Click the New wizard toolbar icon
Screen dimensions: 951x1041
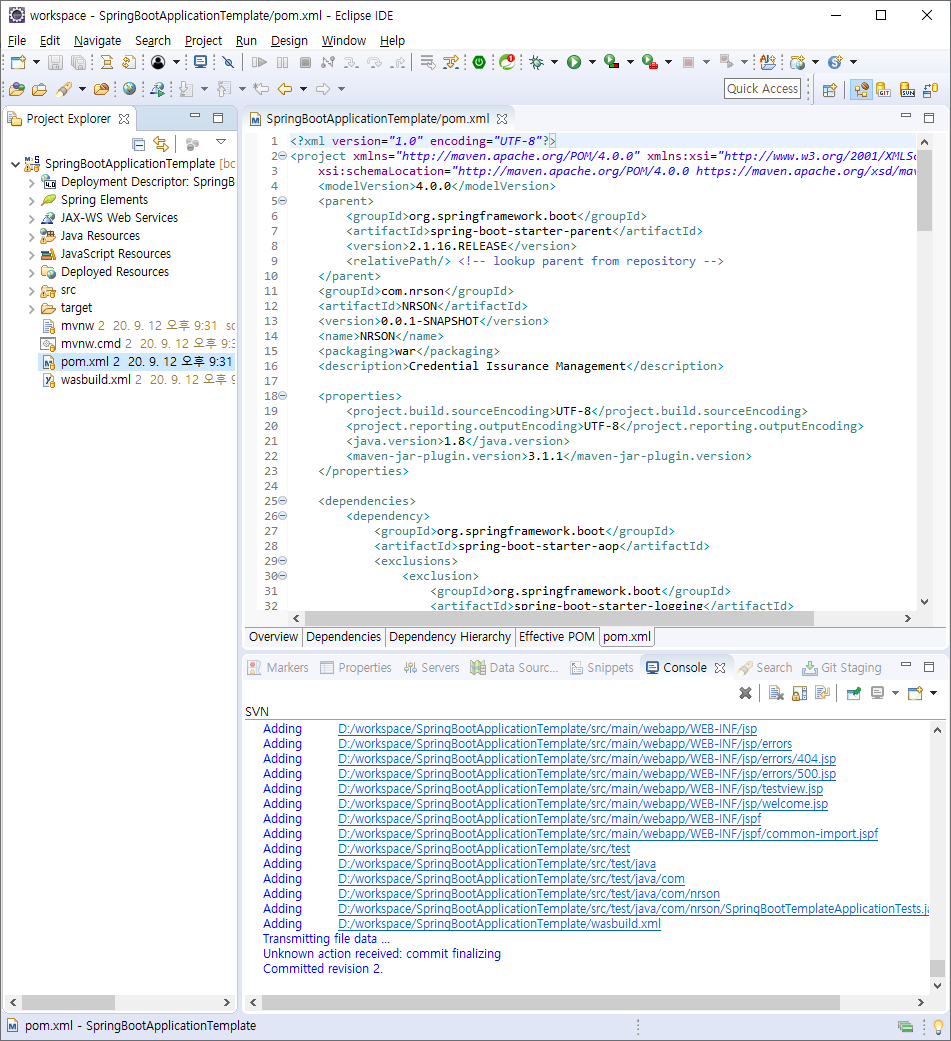(x=18, y=62)
